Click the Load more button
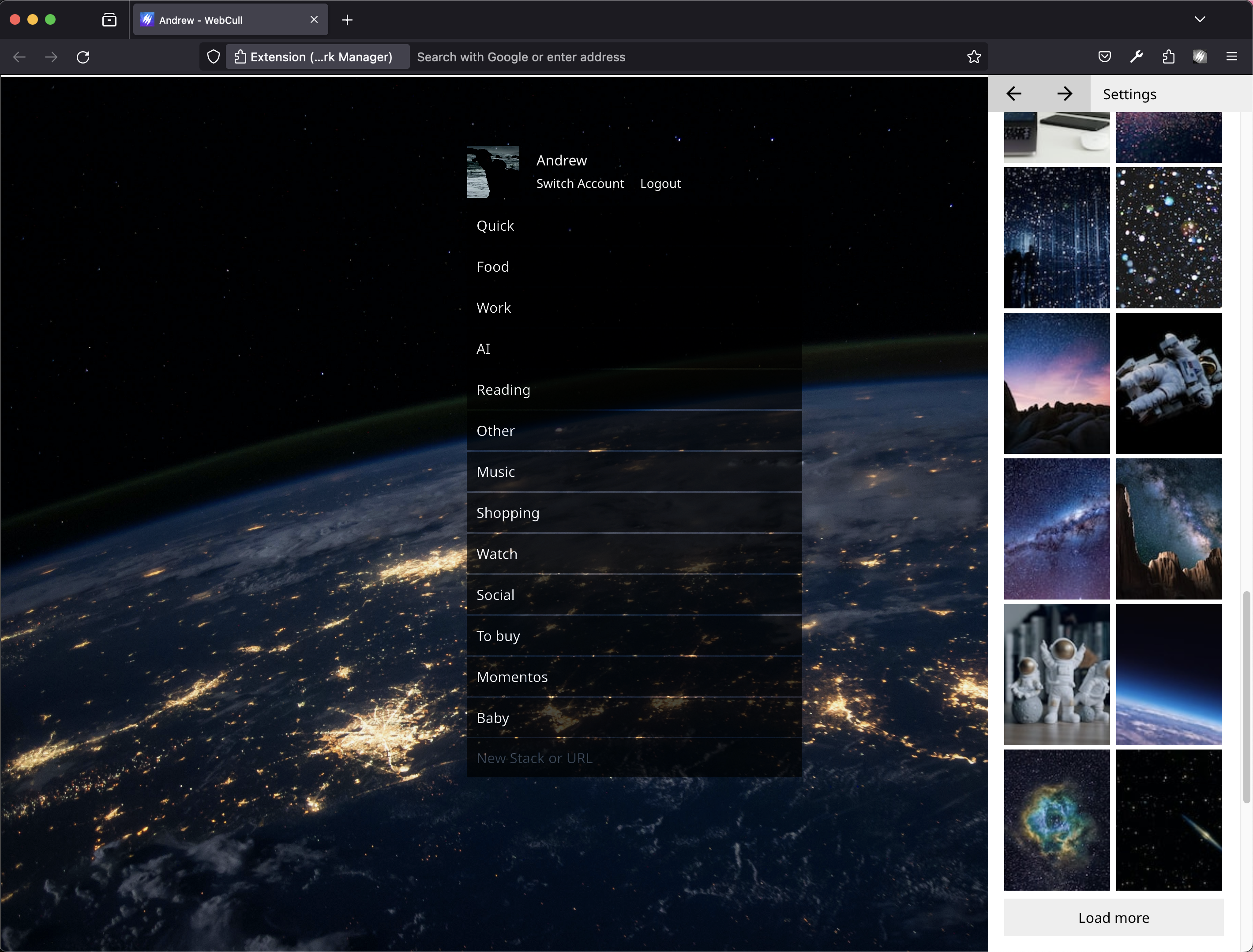Image resolution: width=1253 pixels, height=952 pixels. [x=1114, y=918]
